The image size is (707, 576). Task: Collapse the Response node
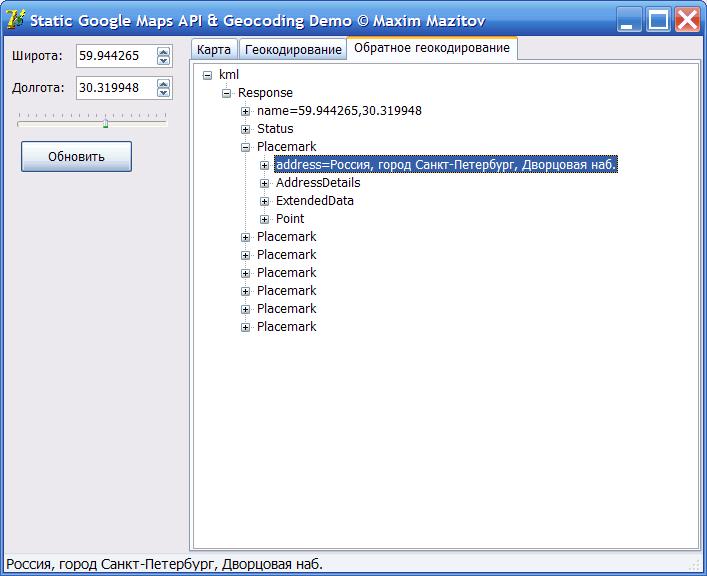click(x=226, y=93)
